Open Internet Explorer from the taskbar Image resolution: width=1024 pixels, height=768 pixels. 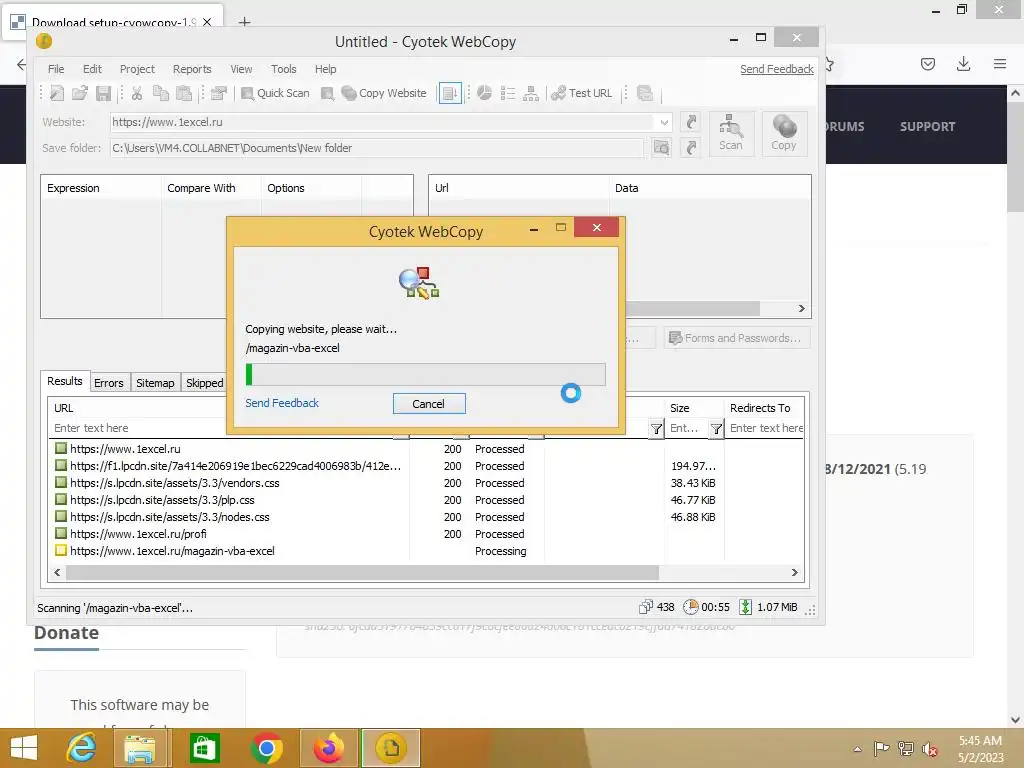(x=82, y=748)
